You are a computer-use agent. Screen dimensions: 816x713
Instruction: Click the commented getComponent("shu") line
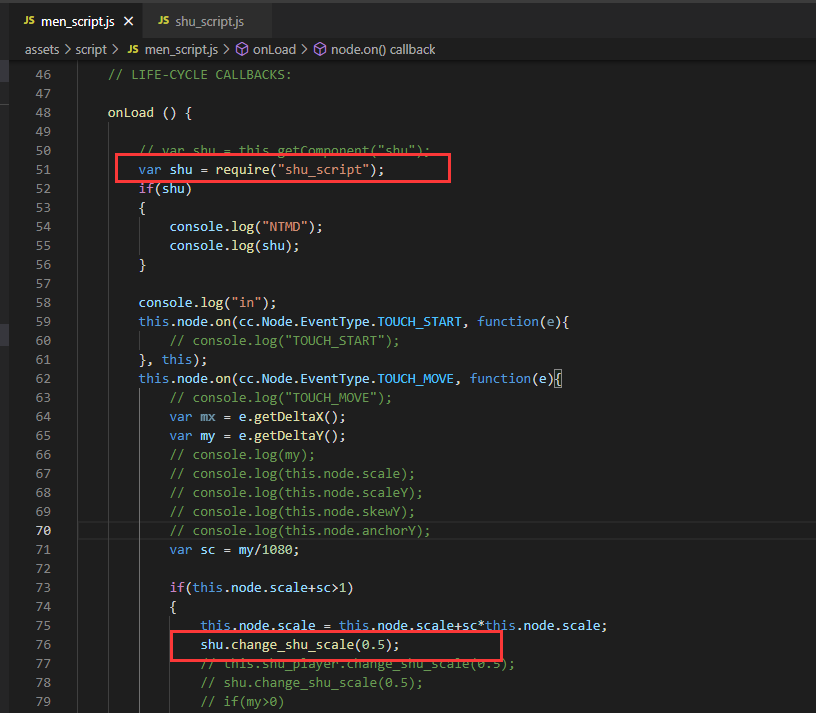pos(284,150)
